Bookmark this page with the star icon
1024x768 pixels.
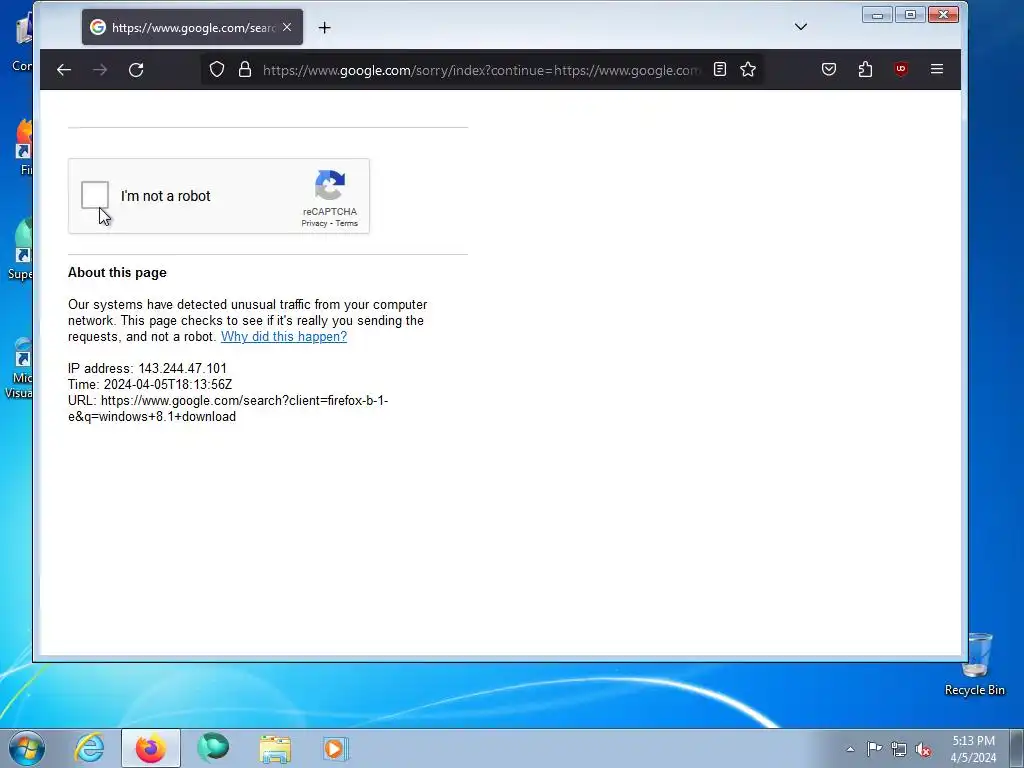click(748, 69)
